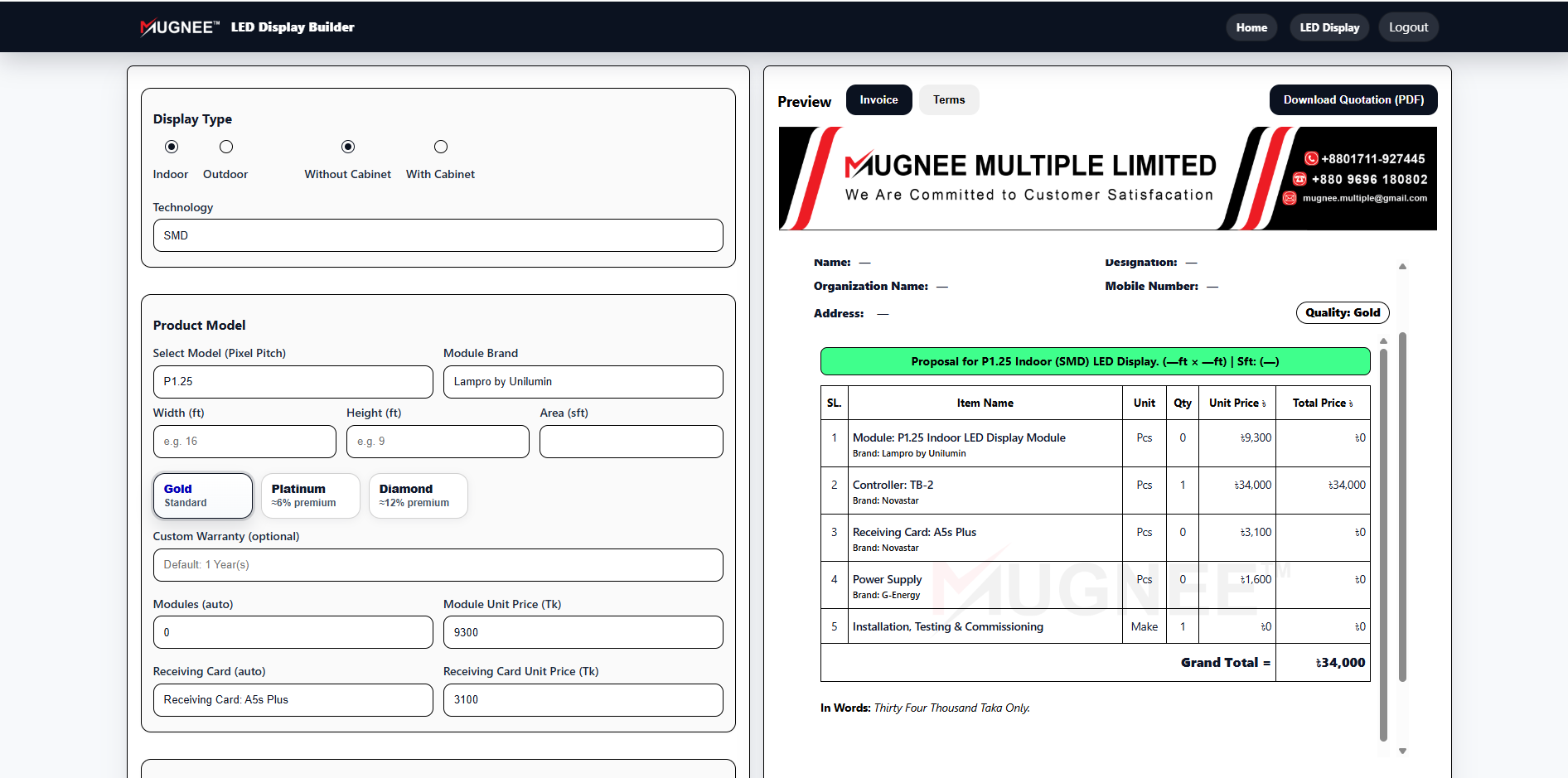The width and height of the screenshot is (1568, 778).
Task: Click the Width (ft) input field
Action: click(244, 442)
